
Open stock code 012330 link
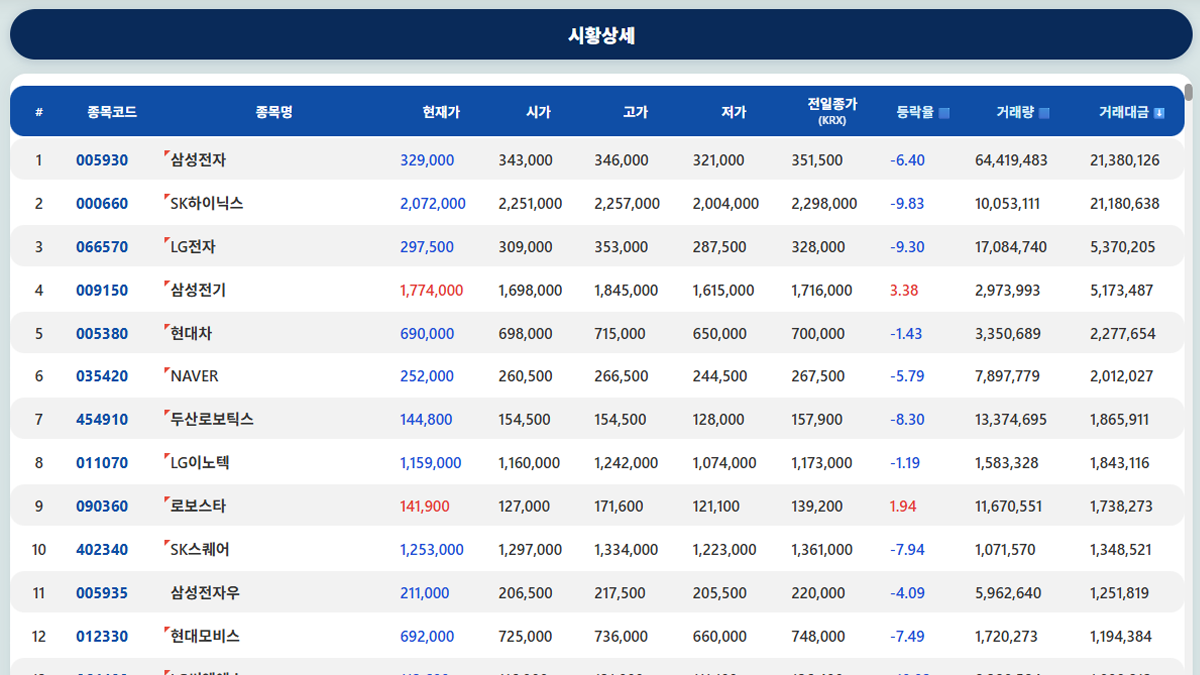pos(102,636)
